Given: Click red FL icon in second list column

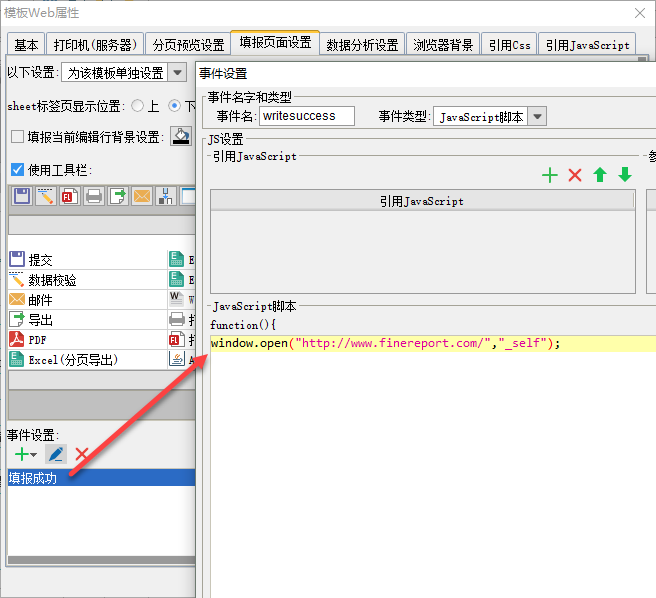Looking at the screenshot, I should pyautogui.click(x=177, y=339).
